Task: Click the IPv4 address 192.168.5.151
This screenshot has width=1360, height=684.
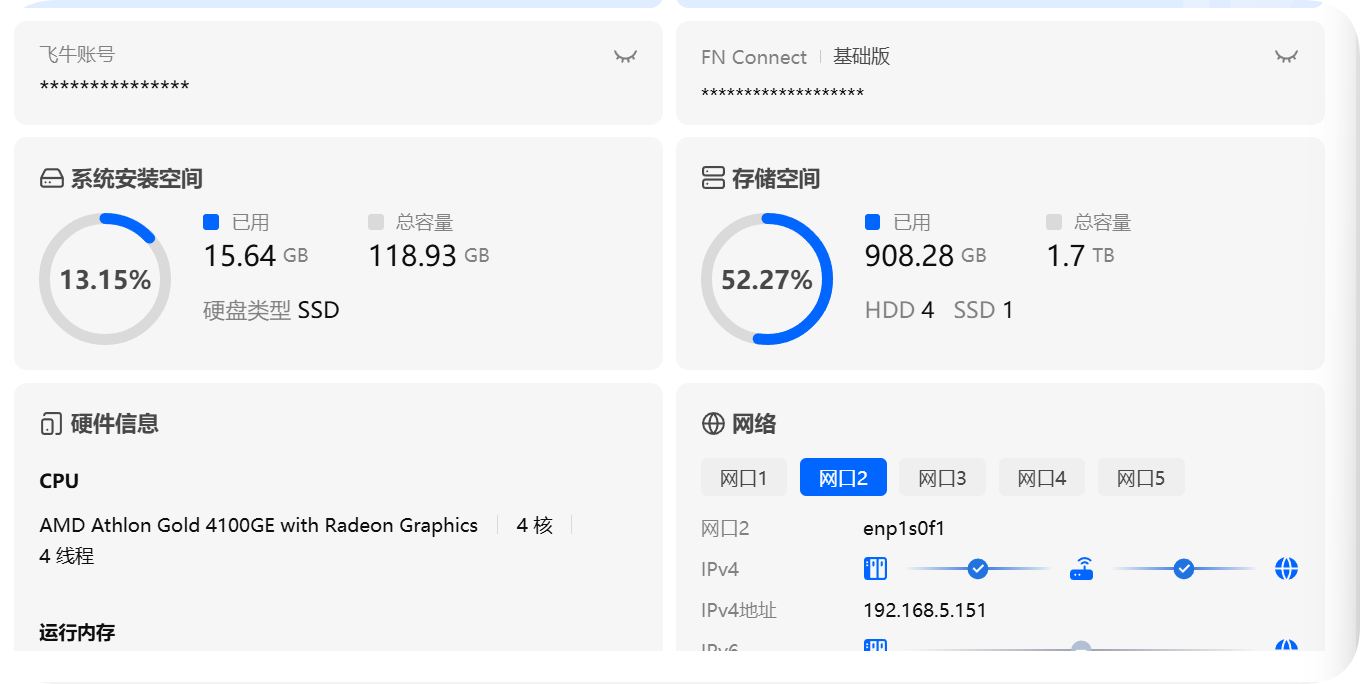Action: tap(925, 610)
